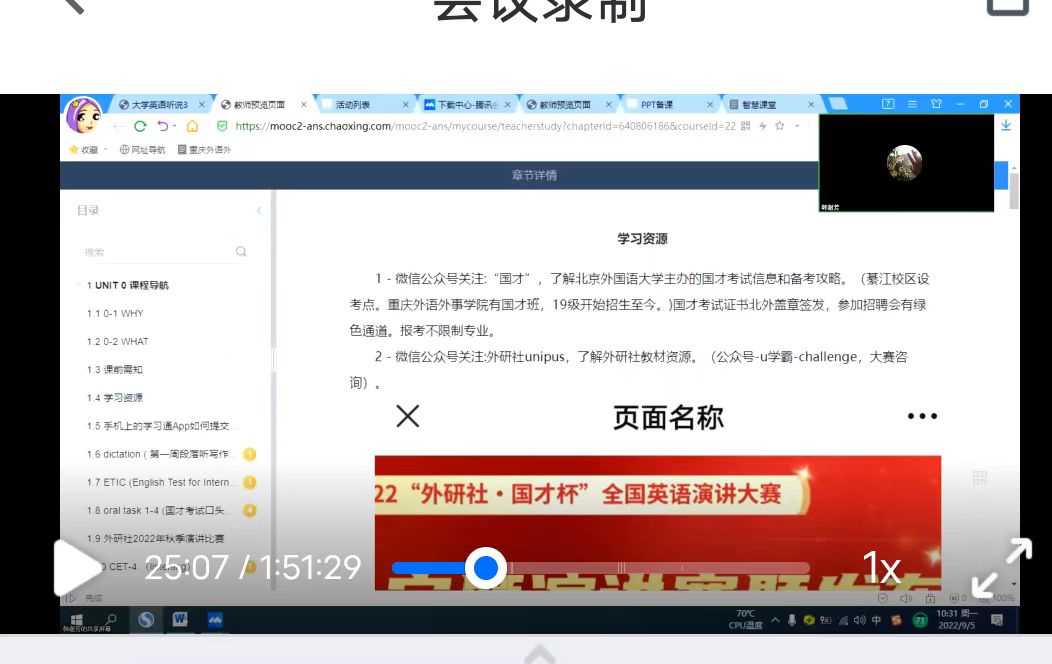
Task: Close the 活动列表 tab
Action: click(x=405, y=105)
